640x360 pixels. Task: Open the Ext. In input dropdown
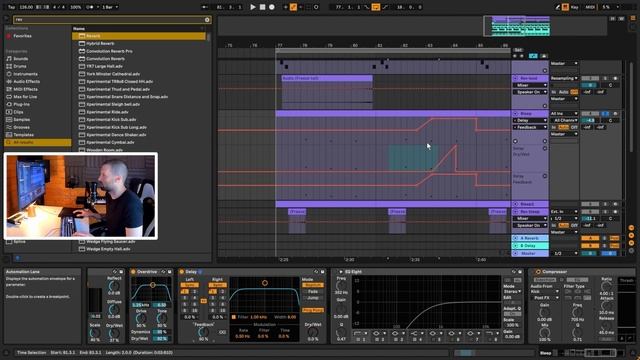(564, 211)
